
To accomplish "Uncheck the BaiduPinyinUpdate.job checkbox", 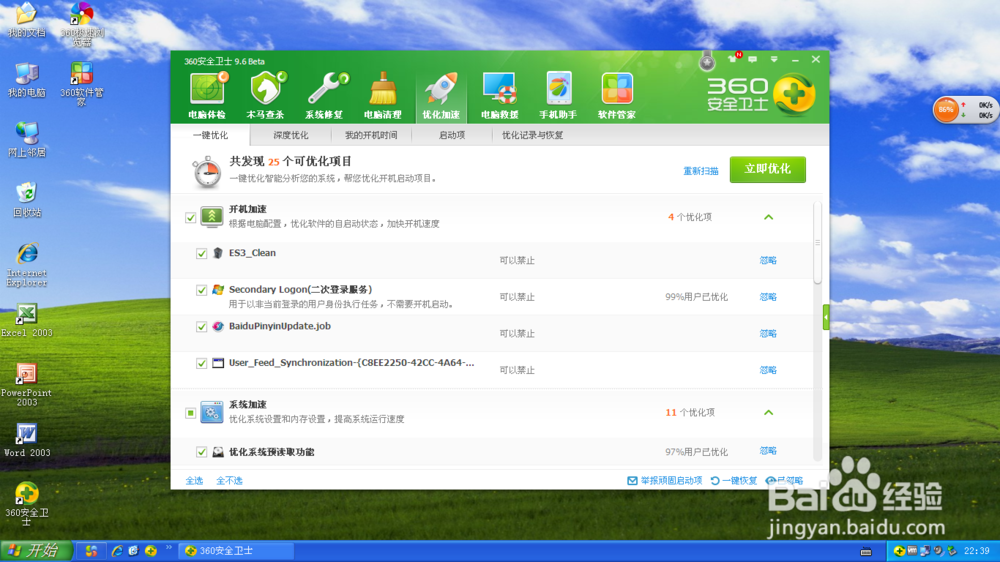I will click(x=202, y=327).
